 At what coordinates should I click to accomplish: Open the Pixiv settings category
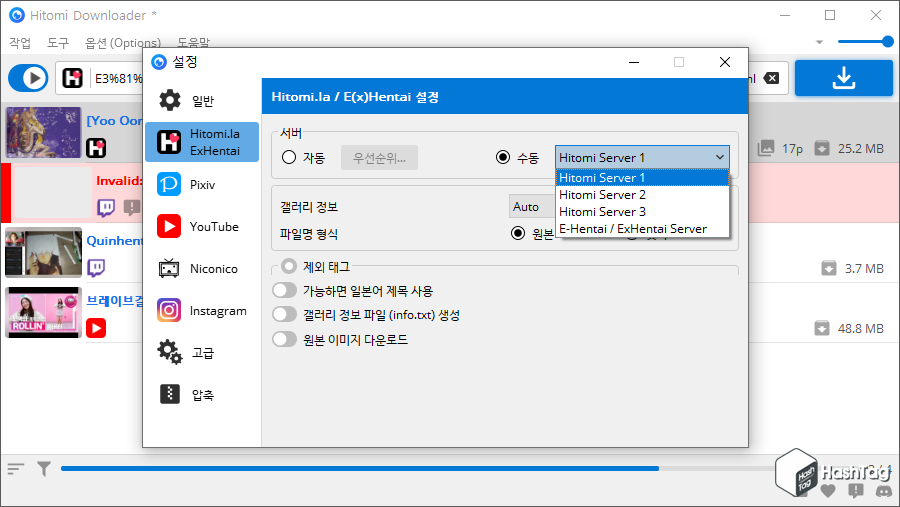(x=202, y=184)
